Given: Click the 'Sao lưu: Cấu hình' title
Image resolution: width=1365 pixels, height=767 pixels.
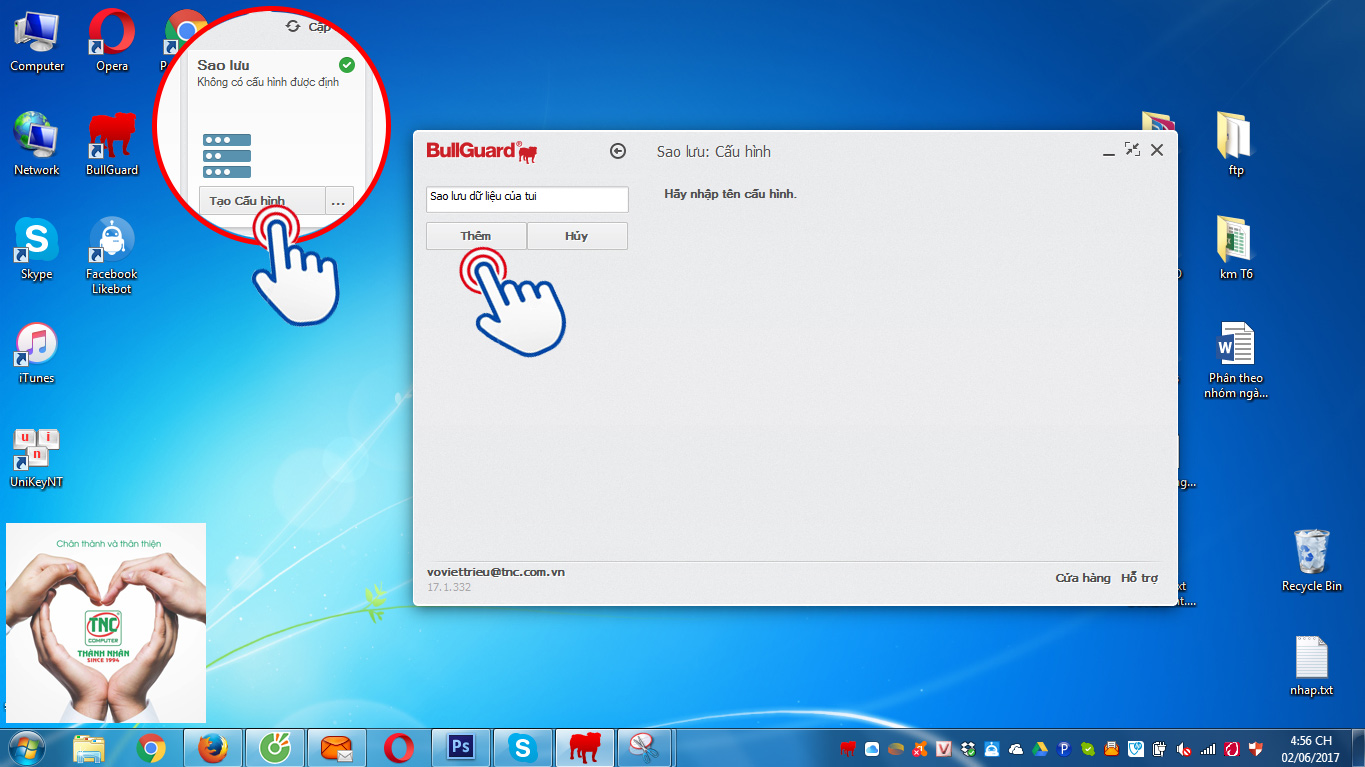Looking at the screenshot, I should point(714,152).
